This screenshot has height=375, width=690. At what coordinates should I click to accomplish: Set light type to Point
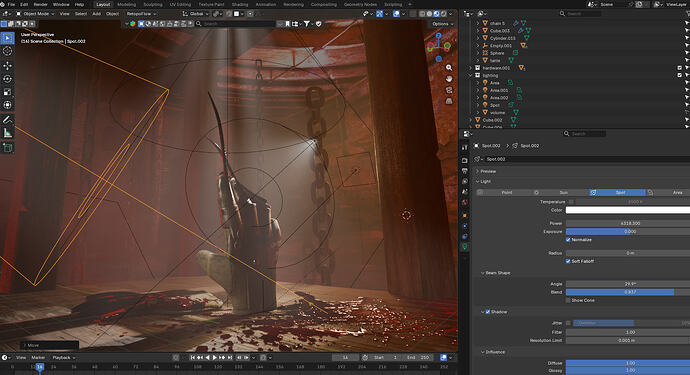point(504,192)
